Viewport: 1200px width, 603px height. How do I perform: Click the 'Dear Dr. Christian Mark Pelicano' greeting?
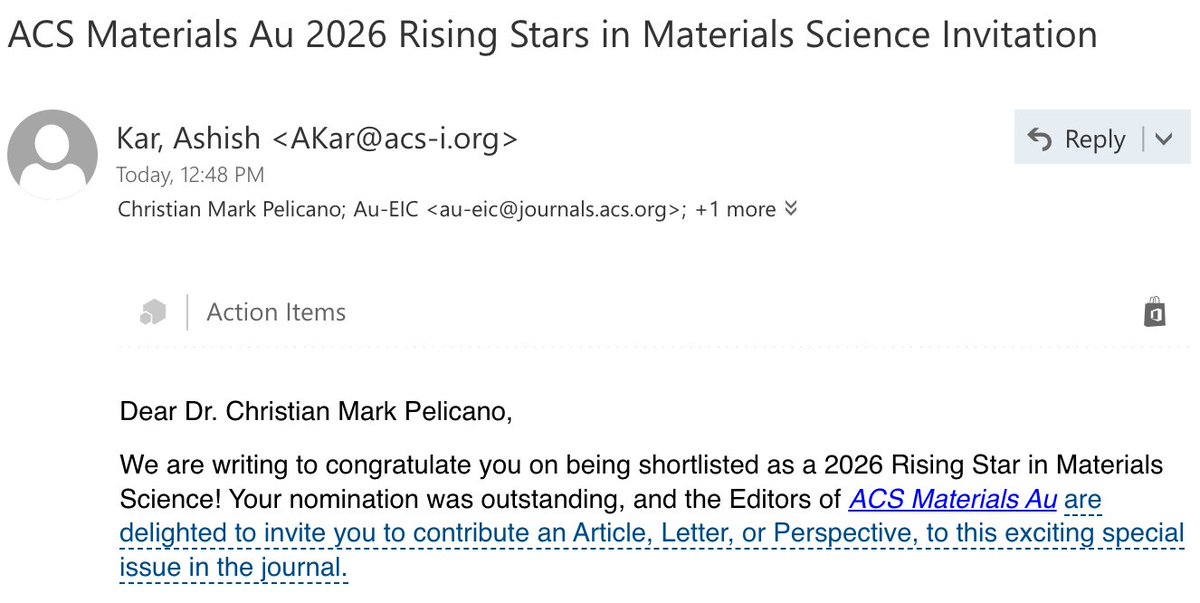[316, 411]
